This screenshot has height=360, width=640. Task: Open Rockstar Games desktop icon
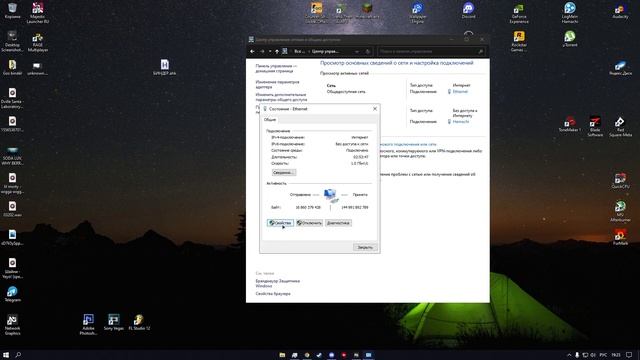(x=519, y=42)
